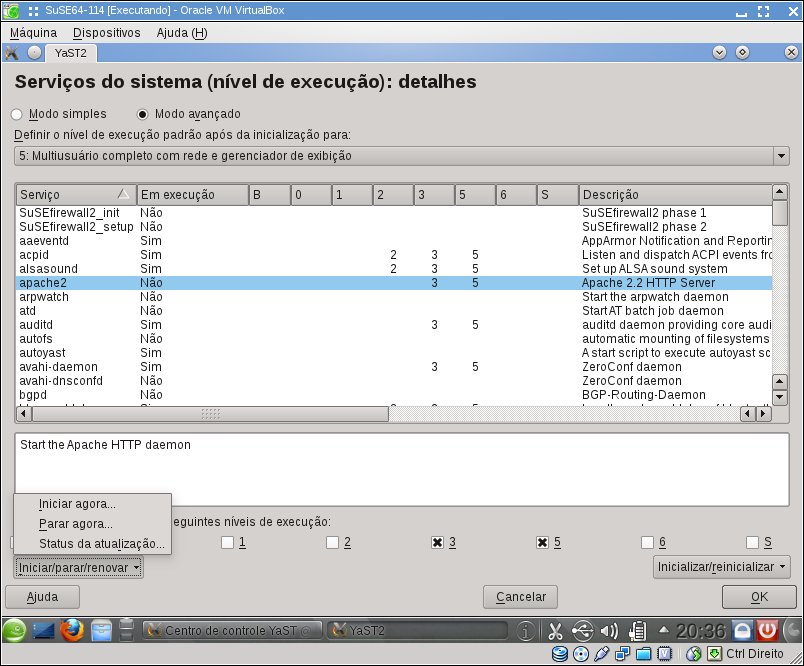
Task: Open the Inicializar/reinicializar dropdown button
Action: pyautogui.click(x=721, y=567)
